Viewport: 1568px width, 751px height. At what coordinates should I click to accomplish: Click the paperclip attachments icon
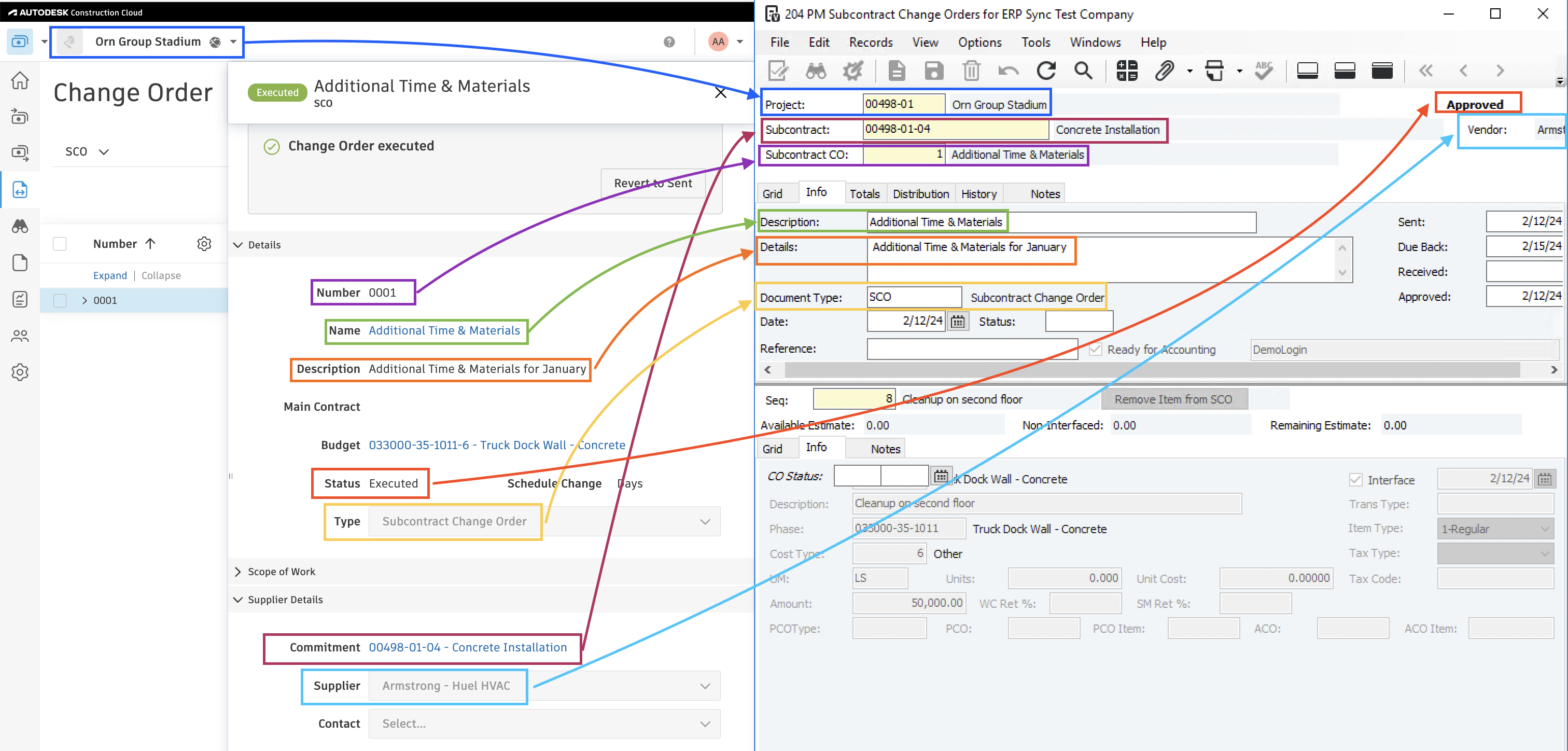1164,71
